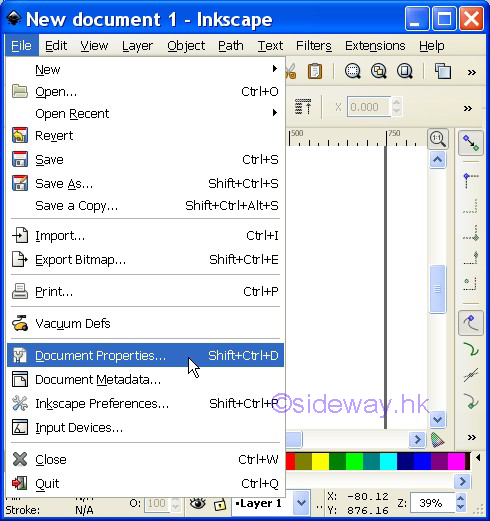This screenshot has width=490, height=521.
Task: Choose Document Properties from File menu
Action: [x=145, y=355]
